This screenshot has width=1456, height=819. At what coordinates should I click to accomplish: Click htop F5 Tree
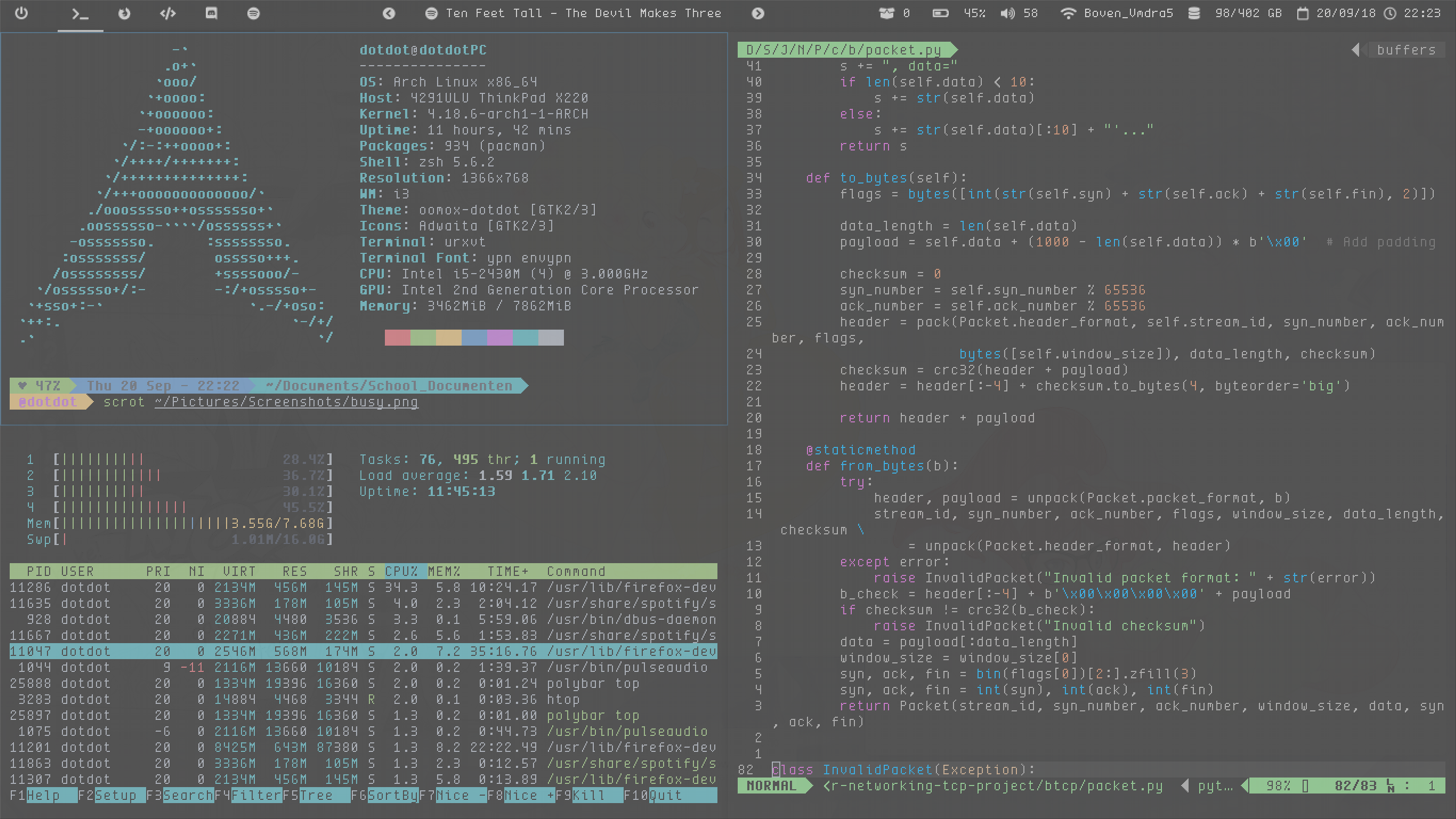coord(317,795)
